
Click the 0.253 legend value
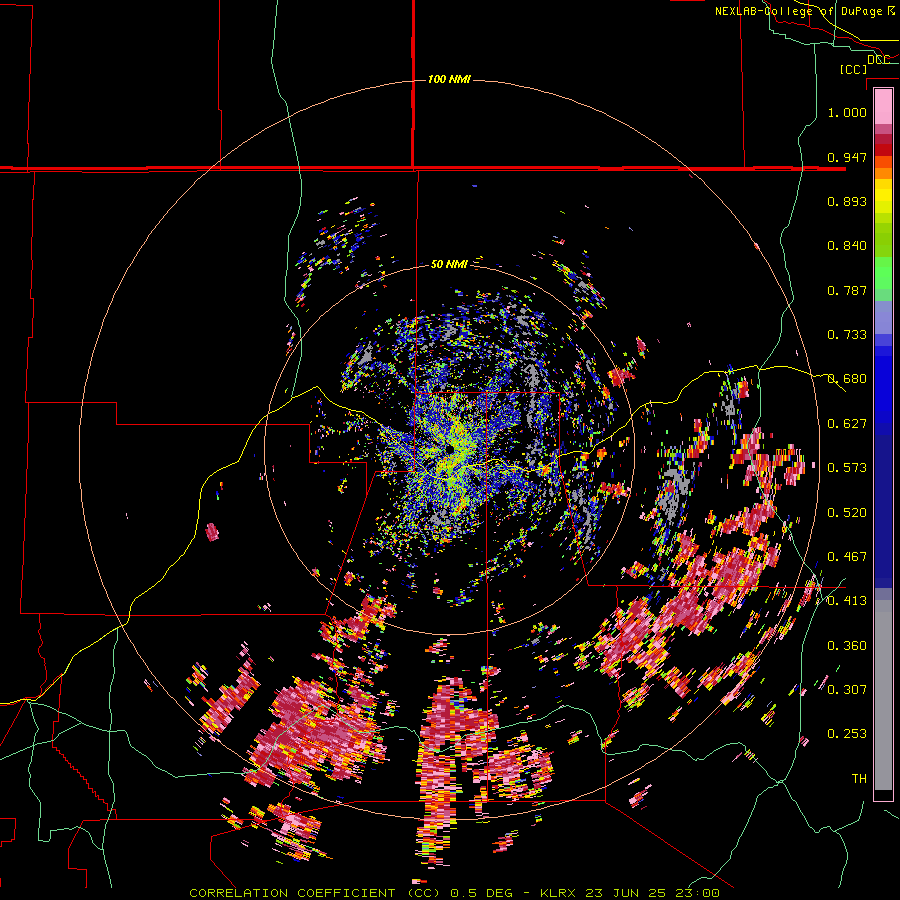(x=847, y=734)
